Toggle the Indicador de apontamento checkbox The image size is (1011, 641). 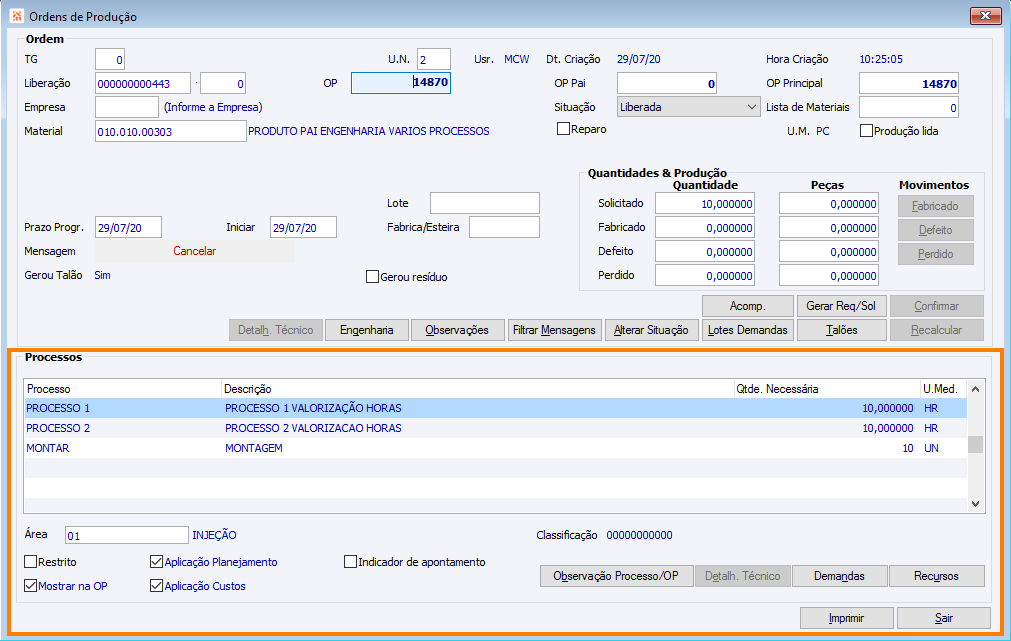click(x=351, y=562)
